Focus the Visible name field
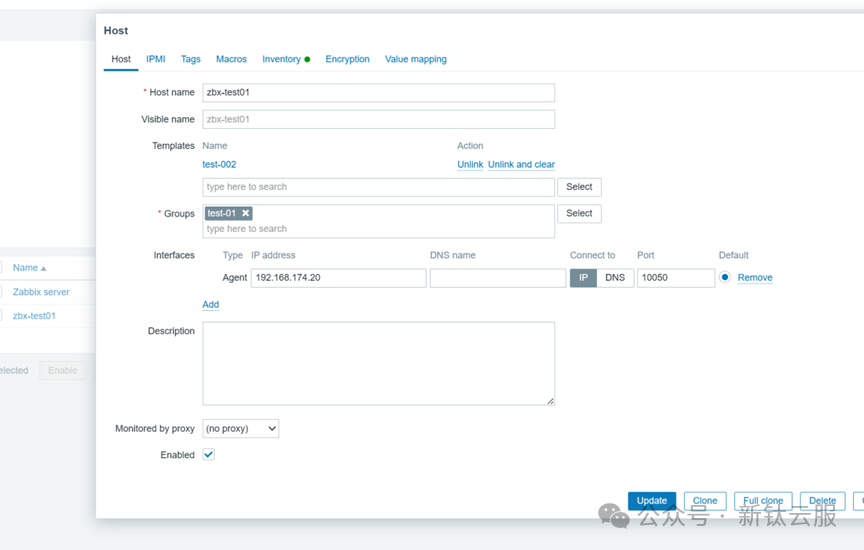864x550 pixels. pos(379,119)
